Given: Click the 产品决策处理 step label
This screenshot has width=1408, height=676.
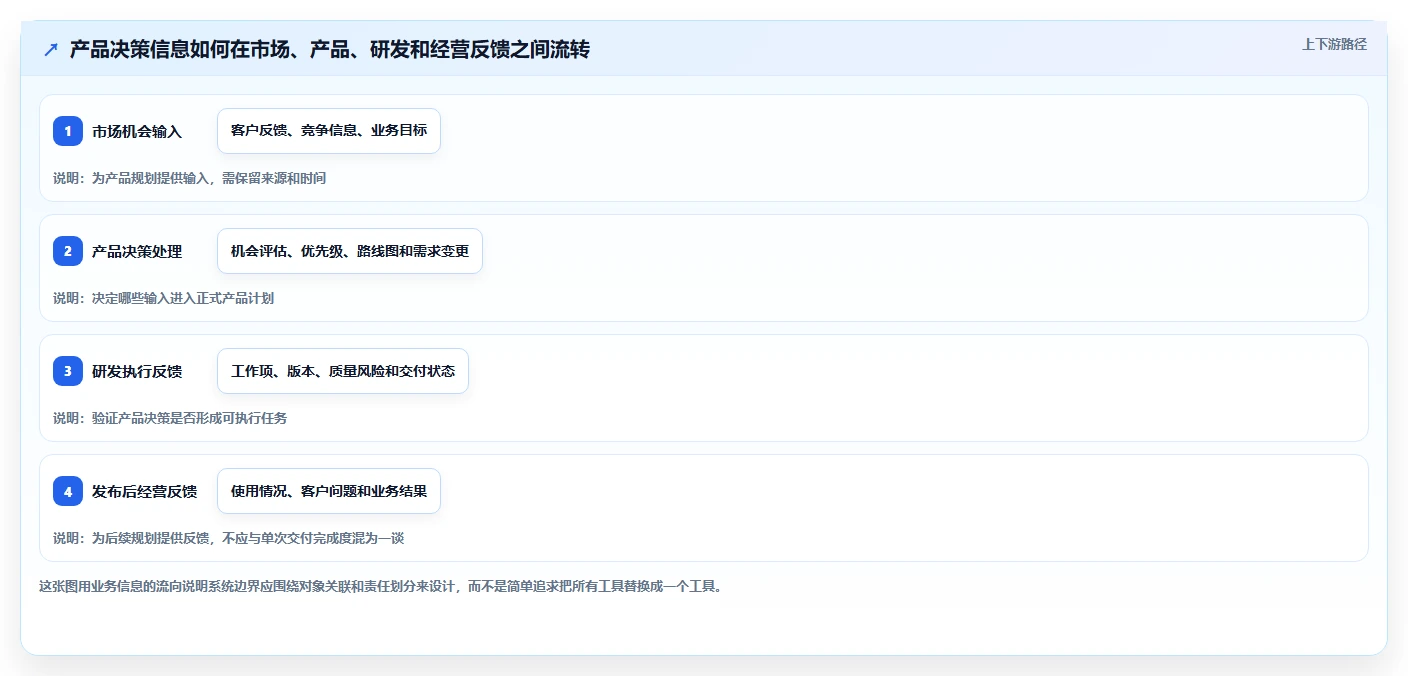Looking at the screenshot, I should point(137,251).
